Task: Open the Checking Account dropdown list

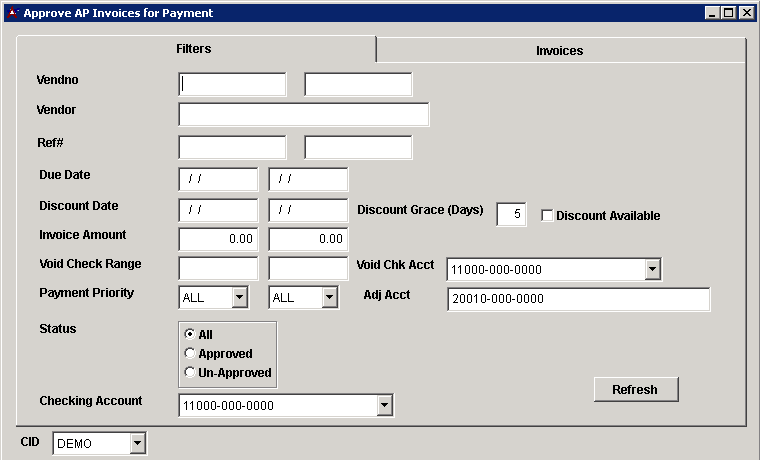Action: pos(384,405)
